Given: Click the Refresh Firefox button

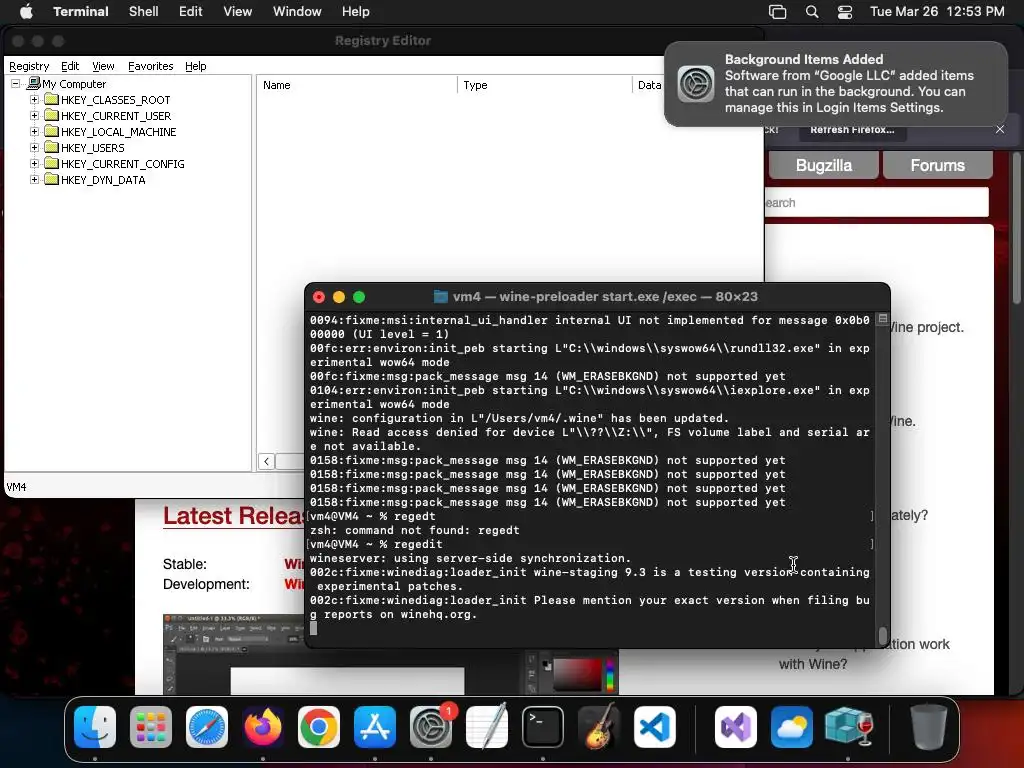Looking at the screenshot, I should [852, 130].
